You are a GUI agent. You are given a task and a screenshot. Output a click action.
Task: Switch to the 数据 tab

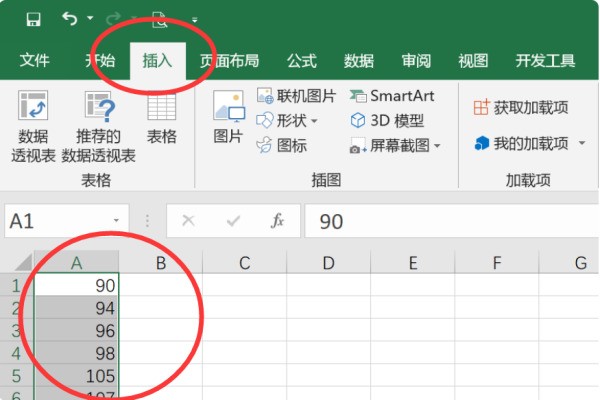(x=359, y=60)
